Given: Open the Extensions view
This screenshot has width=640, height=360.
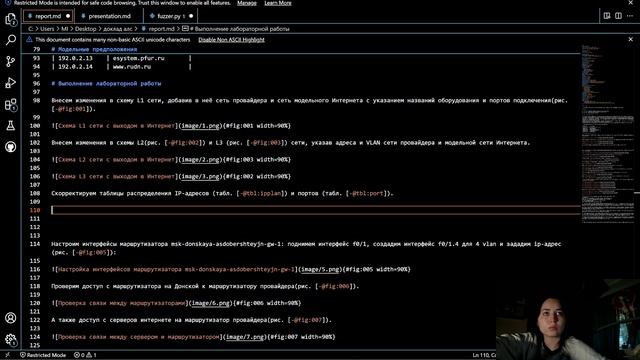Looking at the screenshot, I should click(11, 104).
